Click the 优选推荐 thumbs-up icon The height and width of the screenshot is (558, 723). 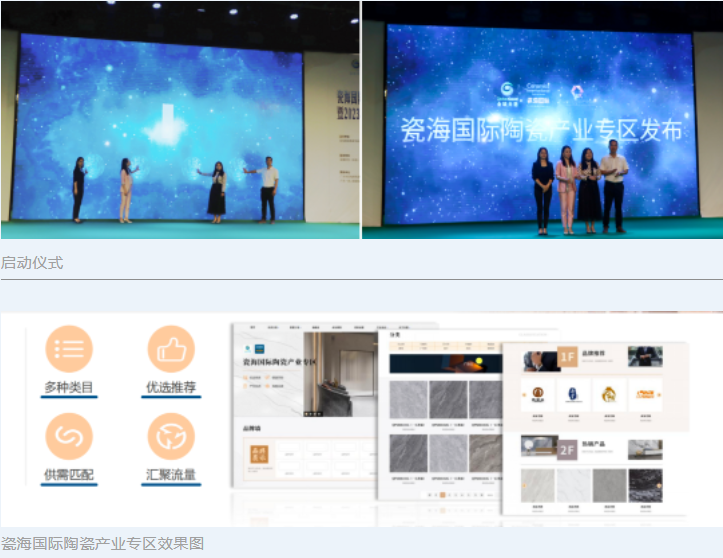[171, 349]
